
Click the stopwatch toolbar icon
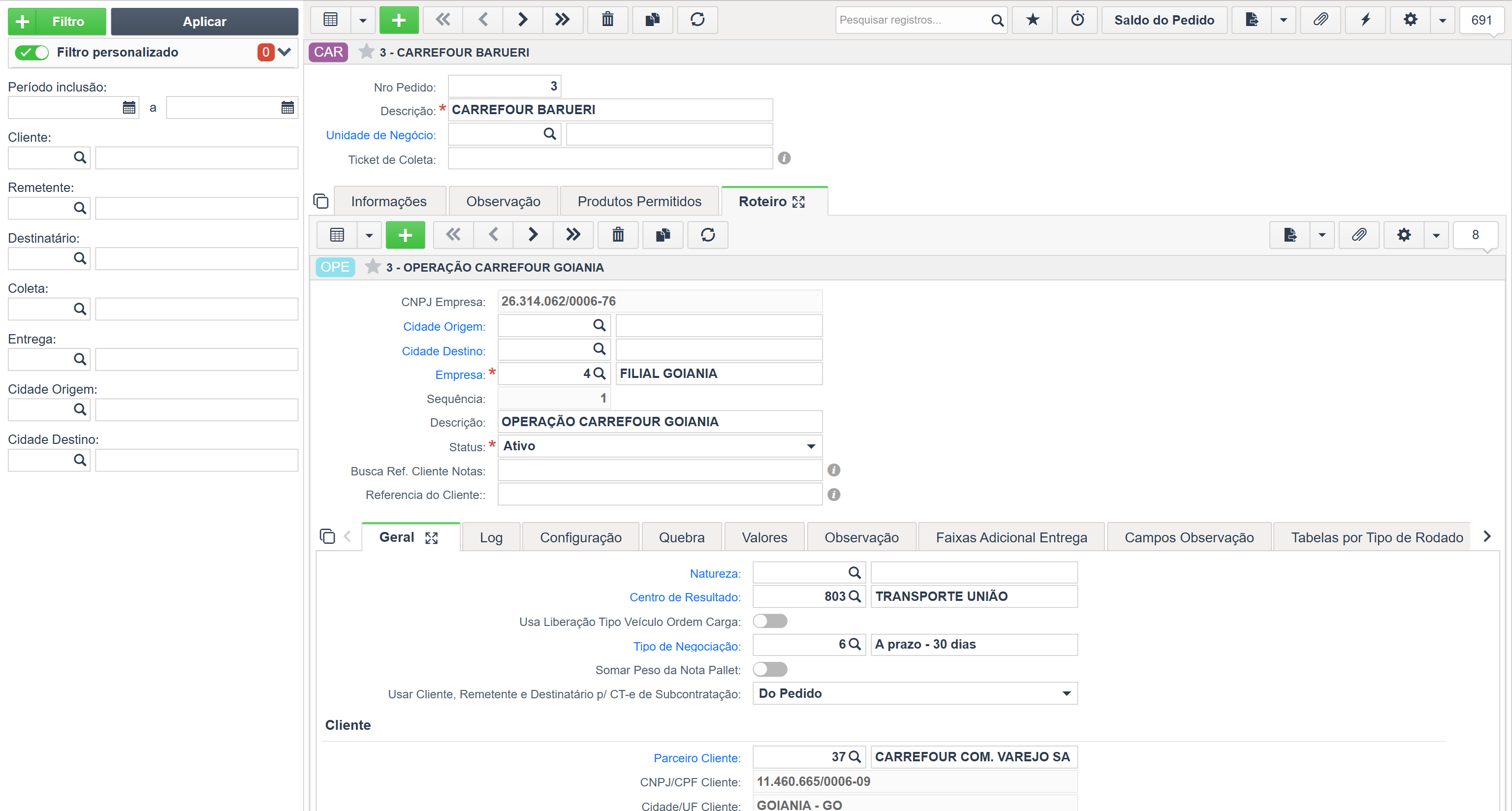1078,20
